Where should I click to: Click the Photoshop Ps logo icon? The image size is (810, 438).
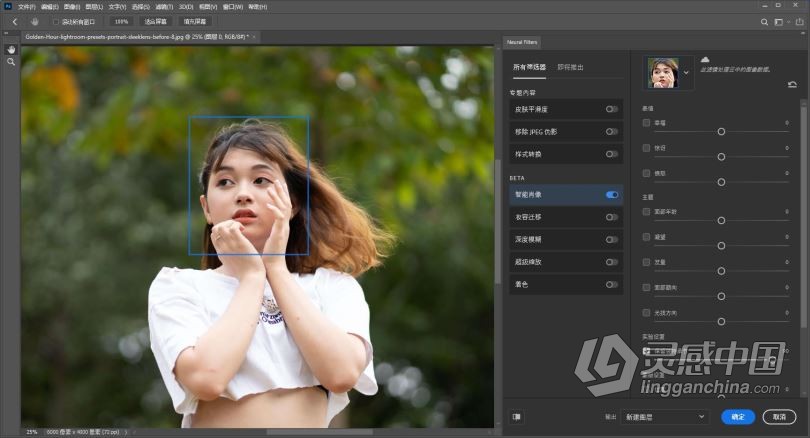point(8,7)
